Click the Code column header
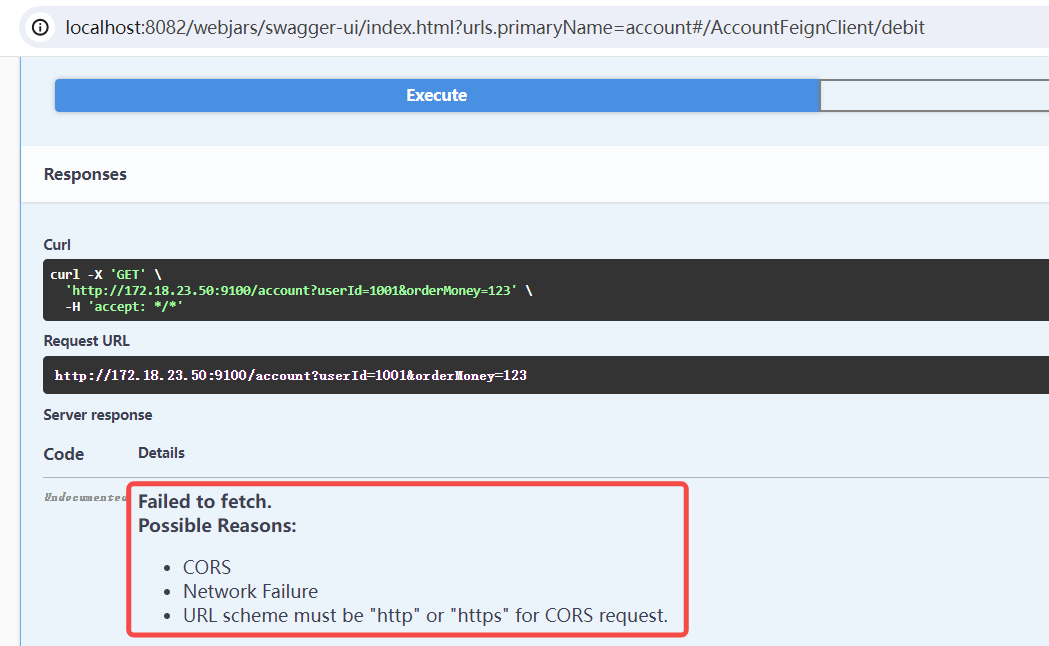This screenshot has height=646, width=1049. pyautogui.click(x=63, y=453)
